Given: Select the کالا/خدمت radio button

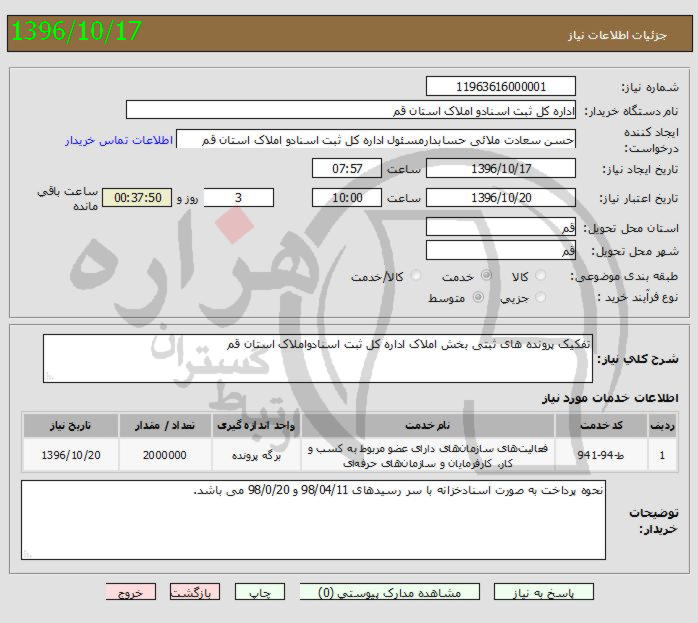Looking at the screenshot, I should [416, 275].
